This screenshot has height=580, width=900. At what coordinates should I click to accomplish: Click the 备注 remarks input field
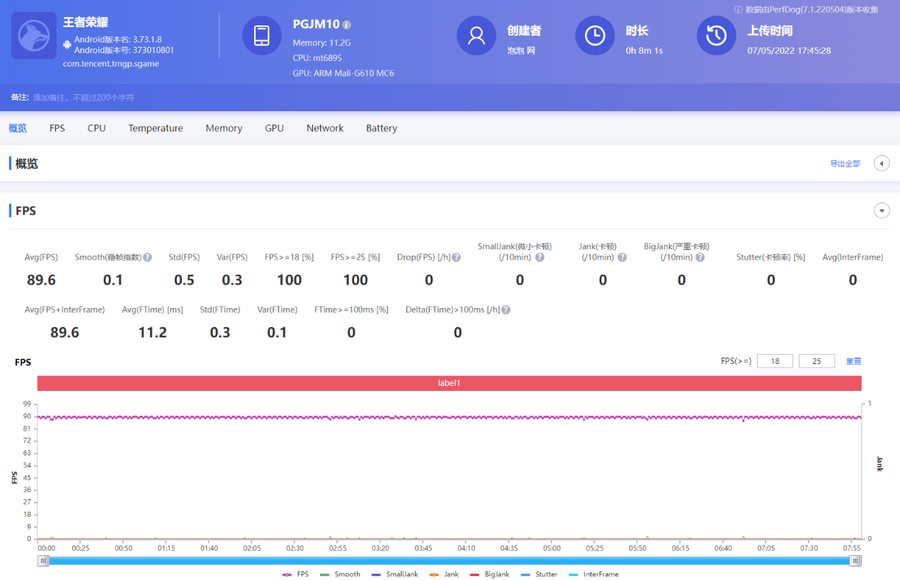click(x=84, y=98)
